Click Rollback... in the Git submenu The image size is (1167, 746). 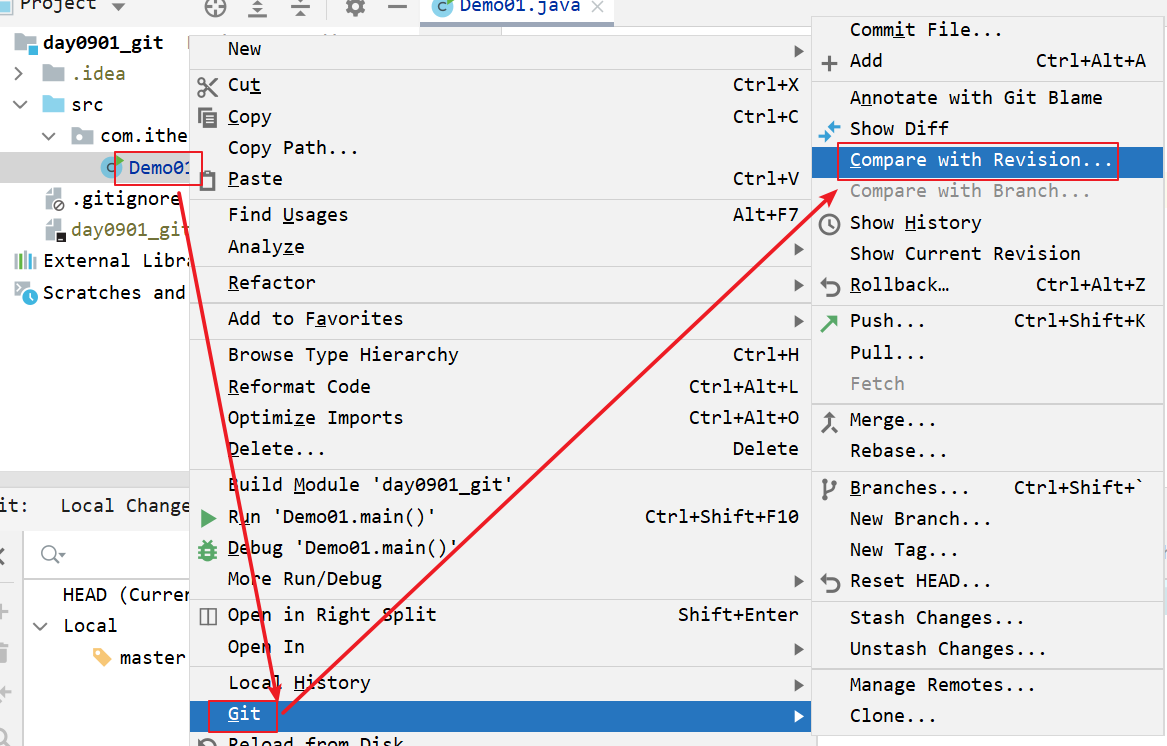899,285
